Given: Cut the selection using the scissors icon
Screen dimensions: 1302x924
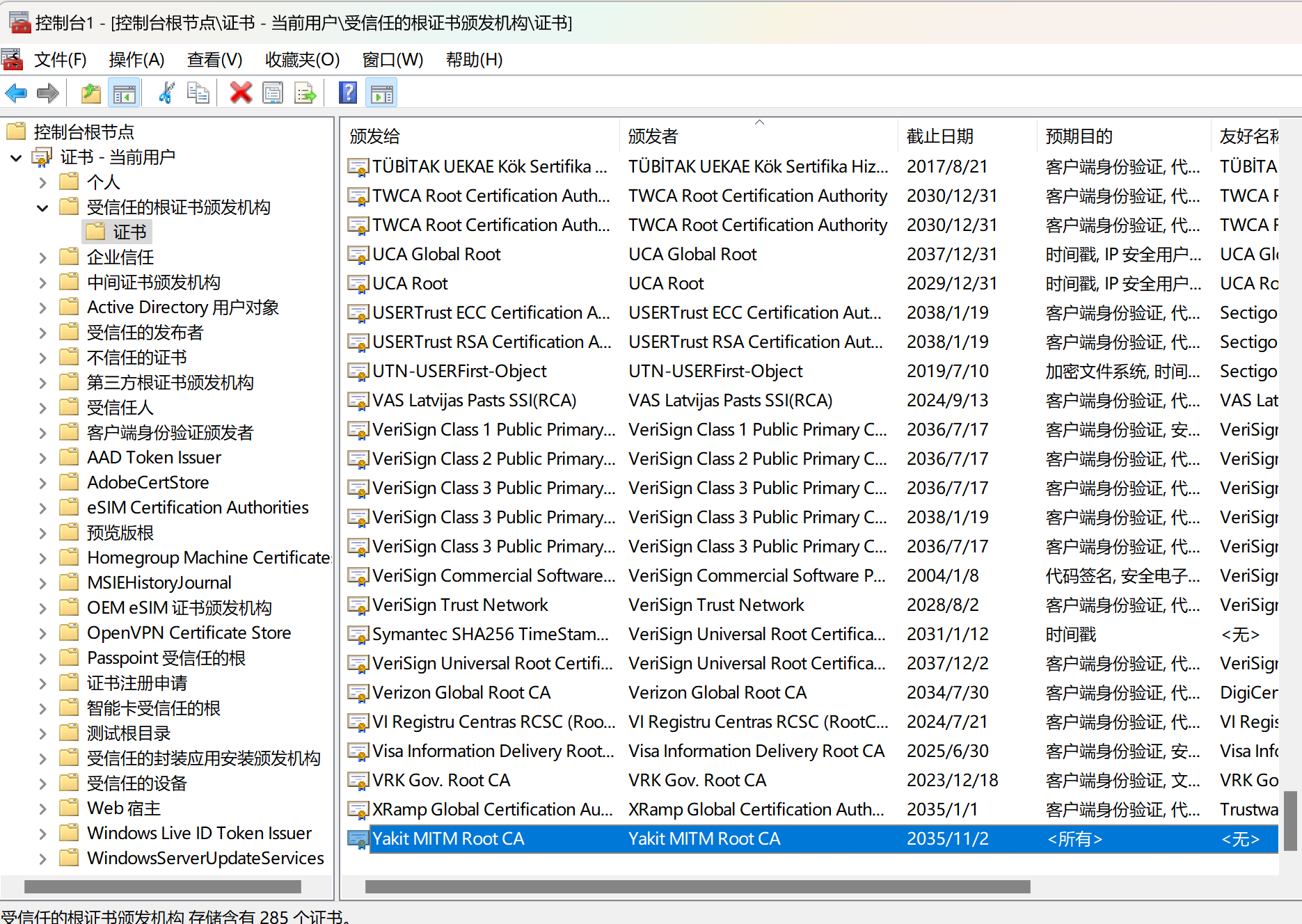Looking at the screenshot, I should (166, 92).
